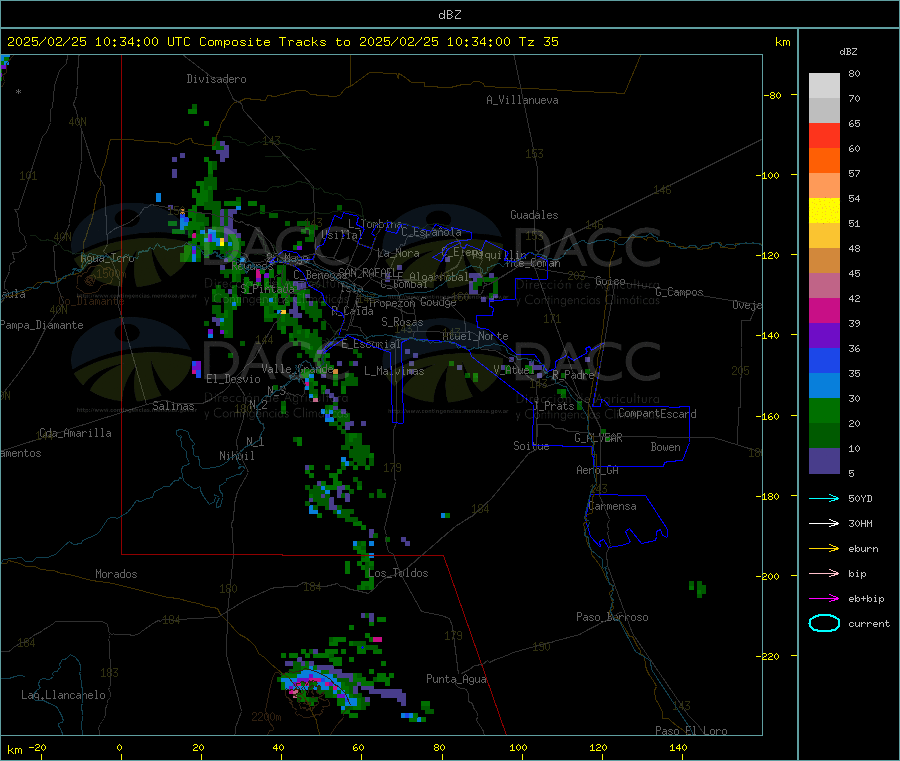Click the 'C_Española' map label
900x761 pixels.
click(x=431, y=232)
